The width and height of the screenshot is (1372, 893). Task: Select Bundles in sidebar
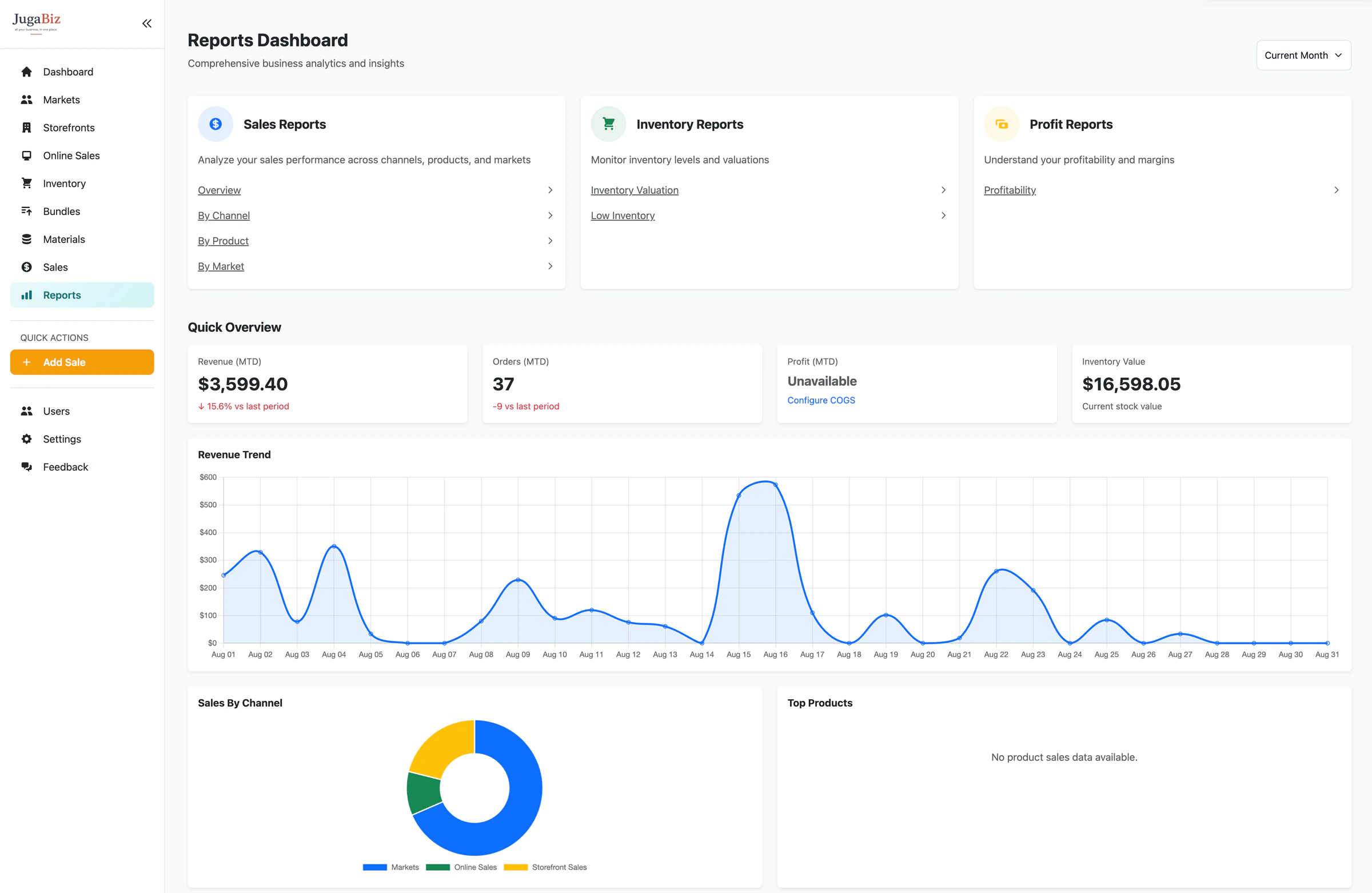click(82, 211)
